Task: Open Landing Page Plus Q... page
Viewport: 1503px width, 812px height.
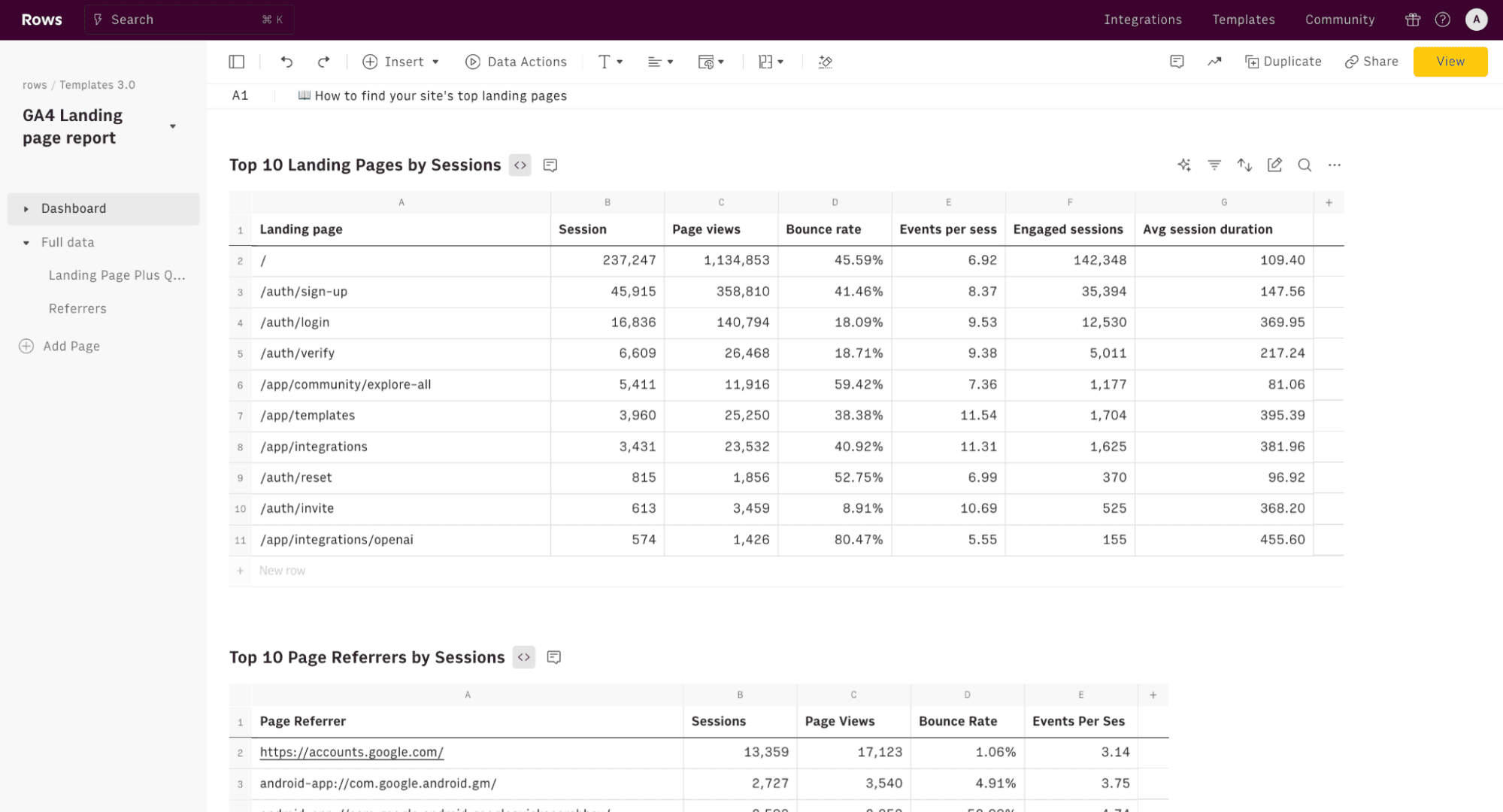Action: [117, 275]
